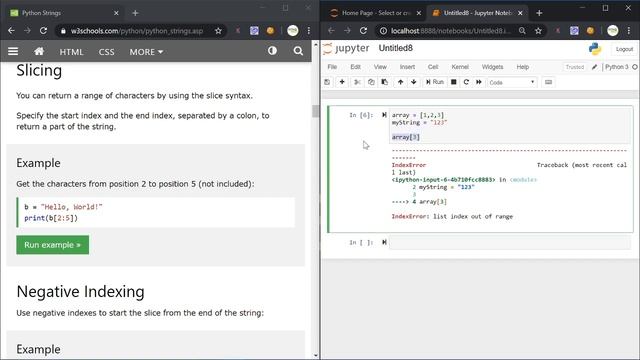Image resolution: width=640 pixels, height=360 pixels.
Task: Interrupt the kernel with stop icon
Action: pos(453,82)
